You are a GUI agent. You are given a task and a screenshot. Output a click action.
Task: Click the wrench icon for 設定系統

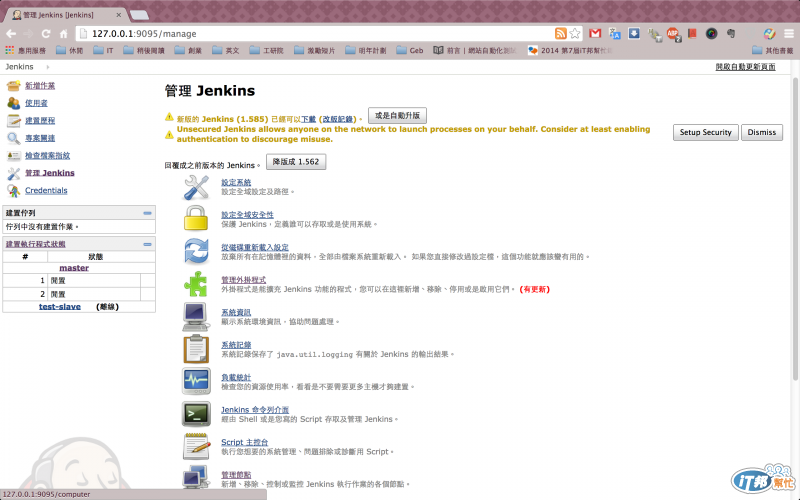click(x=196, y=187)
